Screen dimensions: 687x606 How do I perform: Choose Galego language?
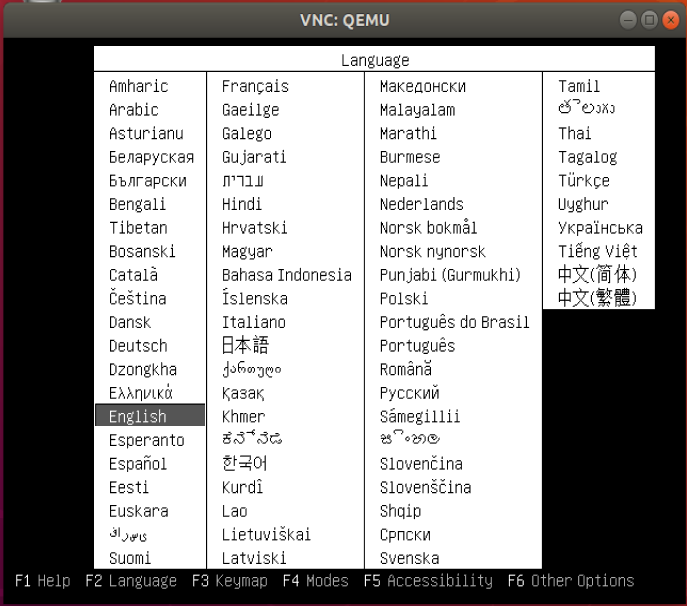pos(247,134)
